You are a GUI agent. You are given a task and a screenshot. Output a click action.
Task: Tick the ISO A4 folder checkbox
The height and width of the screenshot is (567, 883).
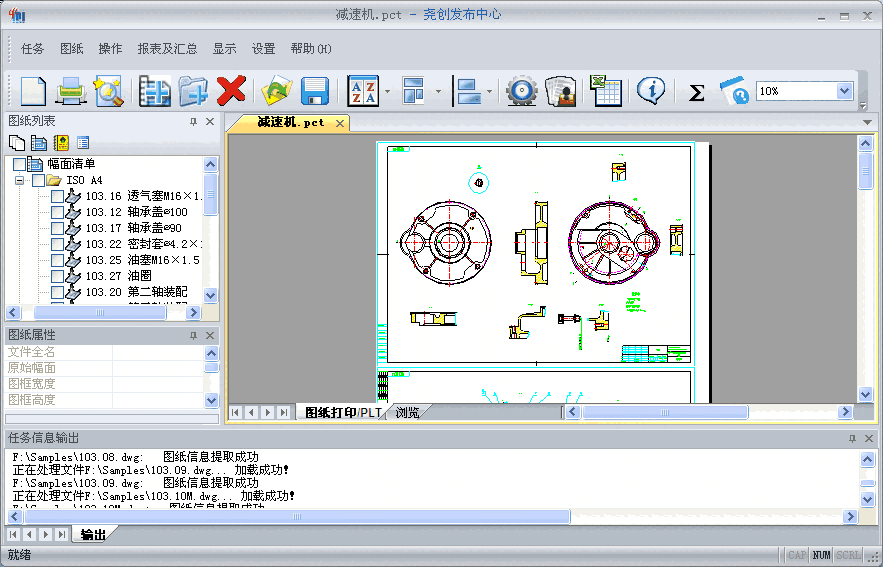coord(38,180)
